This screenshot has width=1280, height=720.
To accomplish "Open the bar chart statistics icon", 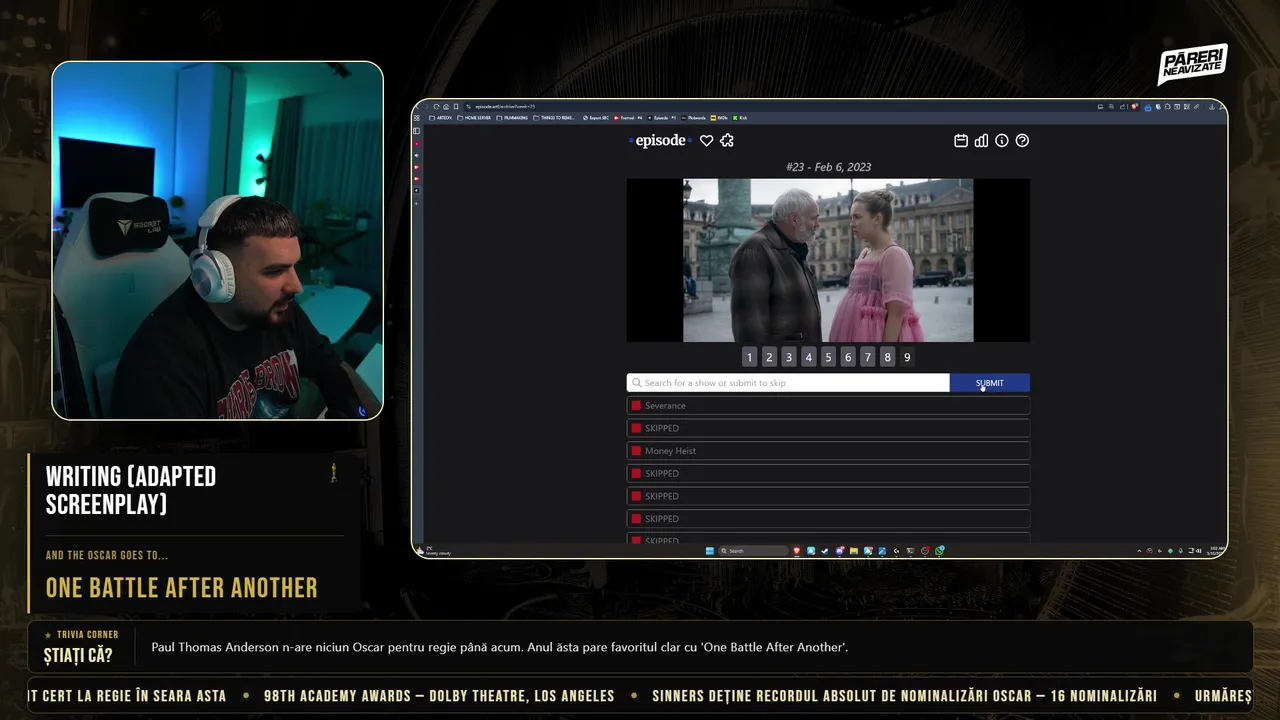I will pos(982,141).
